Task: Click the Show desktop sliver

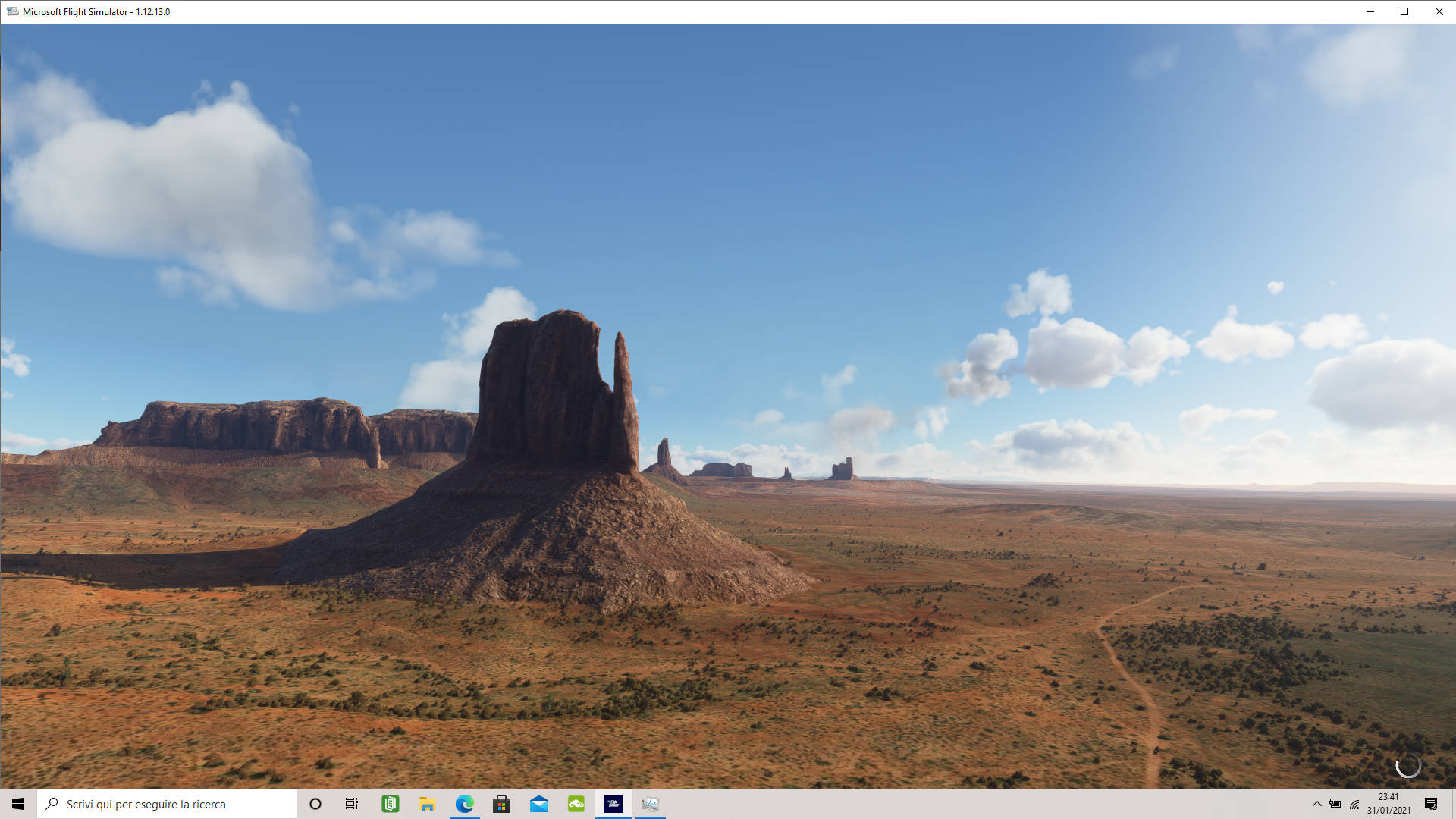Action: (1453, 804)
